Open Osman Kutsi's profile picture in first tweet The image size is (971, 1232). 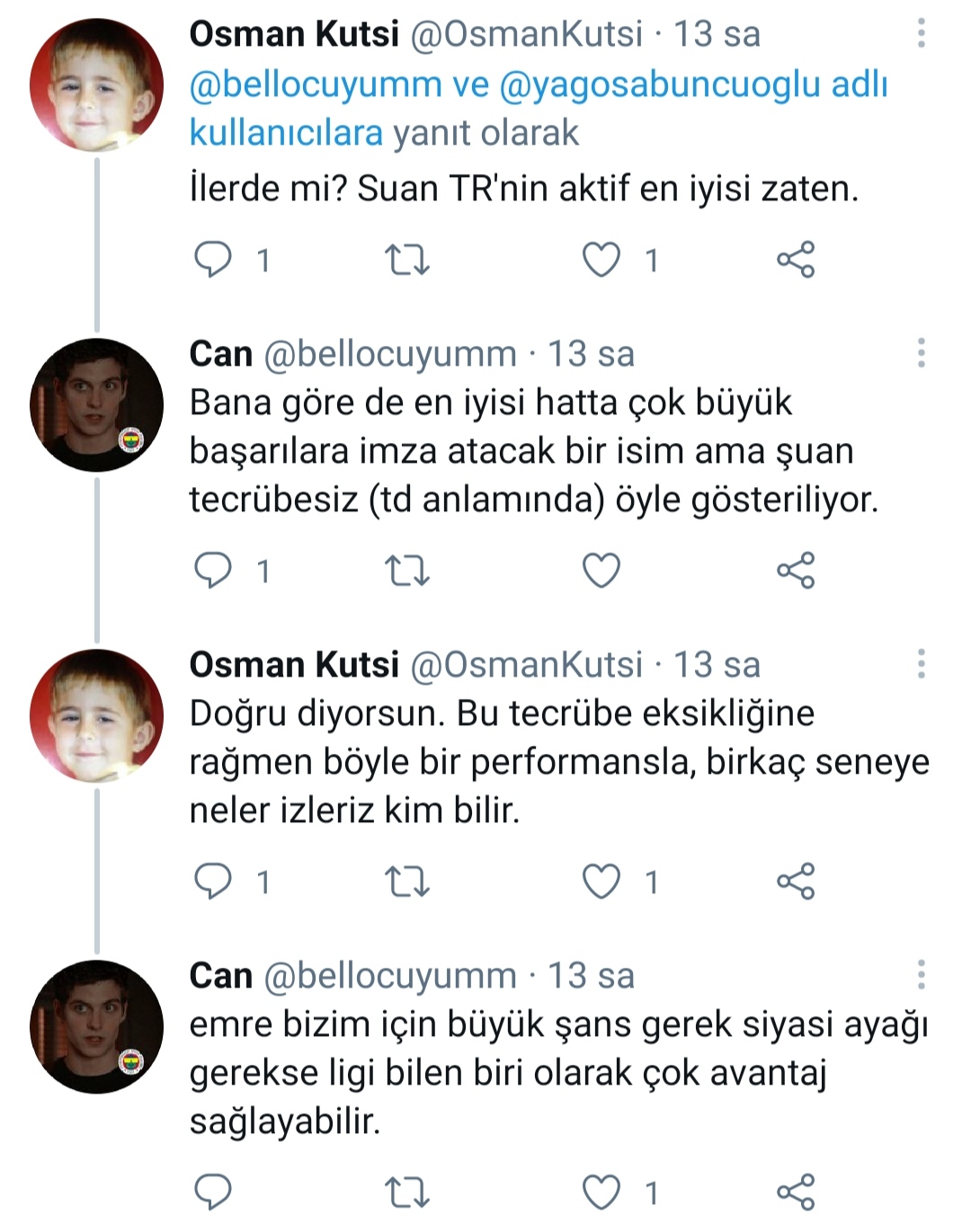(x=97, y=84)
